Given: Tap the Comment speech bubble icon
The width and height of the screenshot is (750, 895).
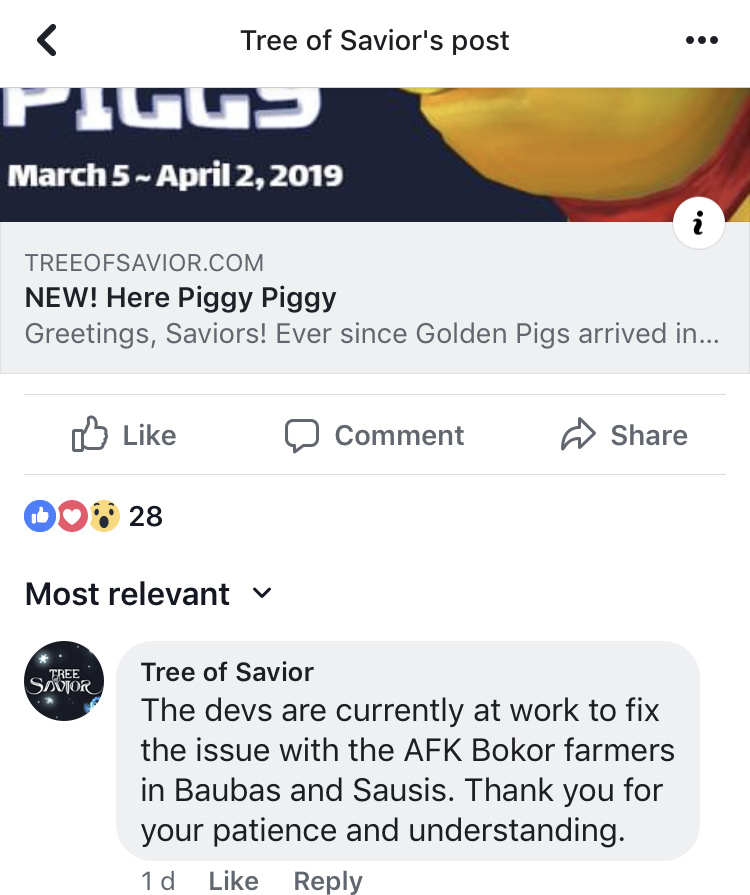Looking at the screenshot, I should point(302,435).
